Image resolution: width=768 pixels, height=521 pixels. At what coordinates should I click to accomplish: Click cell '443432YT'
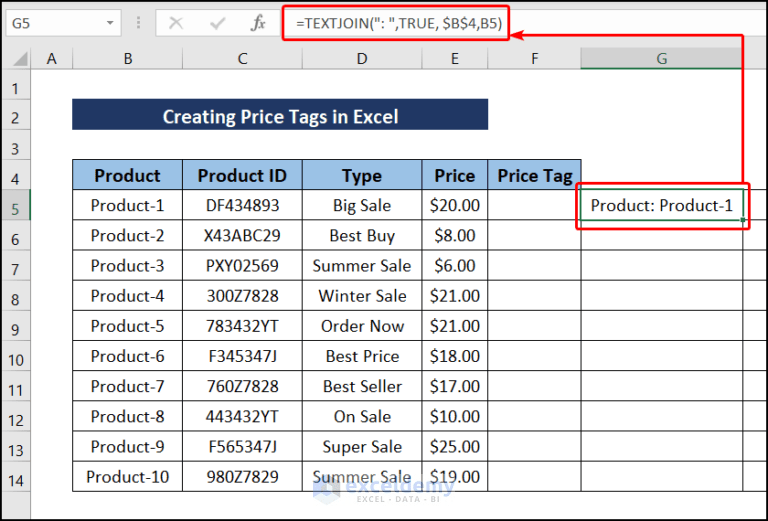click(x=242, y=417)
